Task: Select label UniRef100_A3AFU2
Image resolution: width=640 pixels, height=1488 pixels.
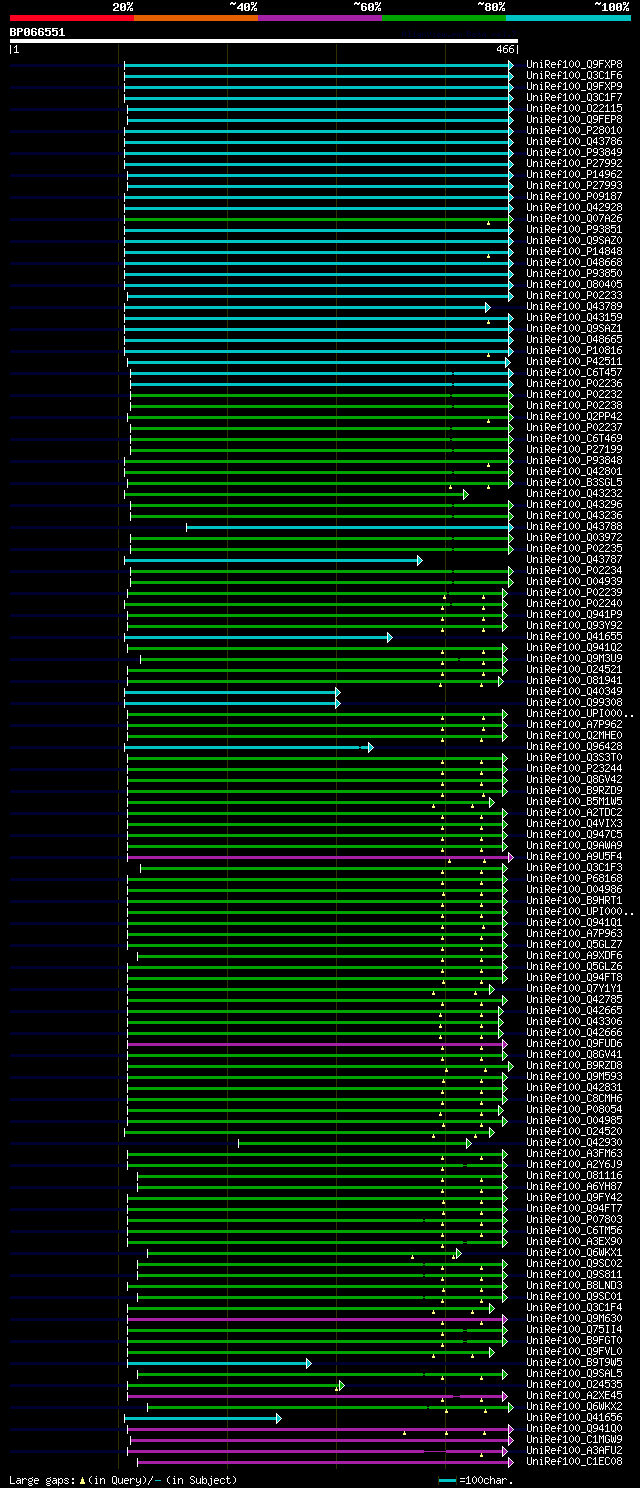Action: click(x=574, y=1450)
